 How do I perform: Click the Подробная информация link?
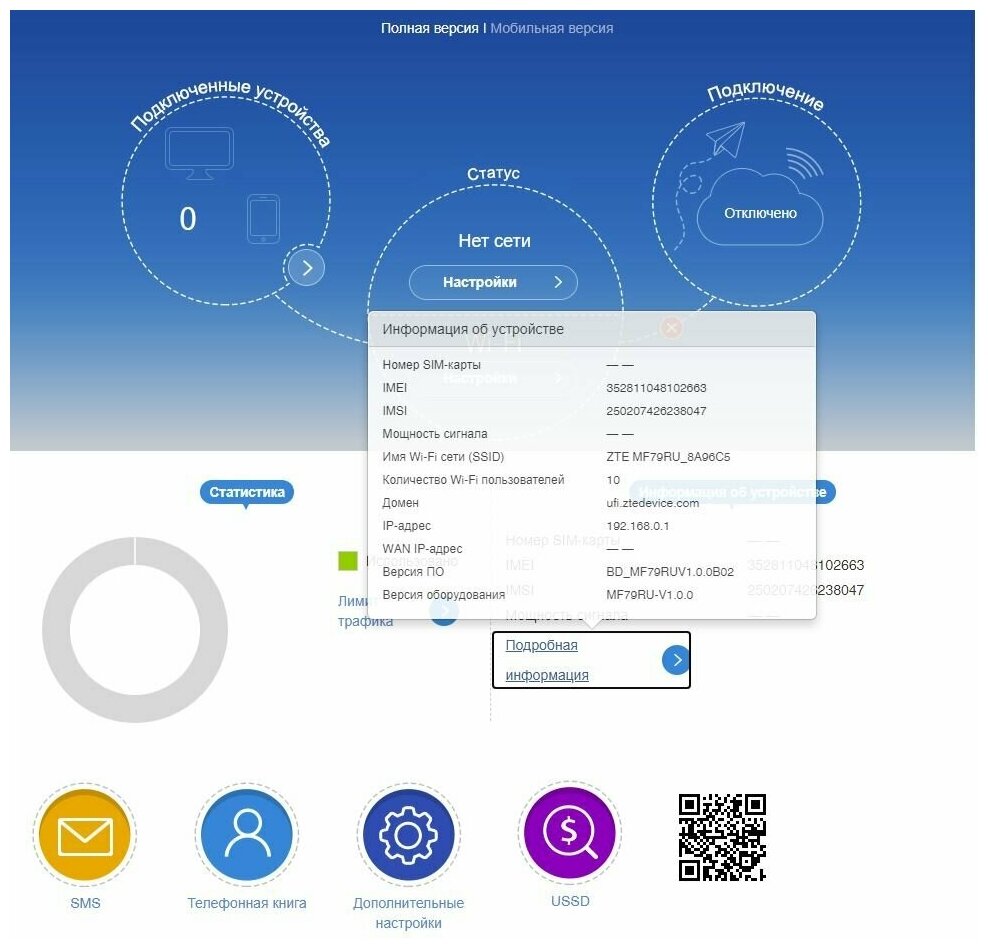click(547, 660)
